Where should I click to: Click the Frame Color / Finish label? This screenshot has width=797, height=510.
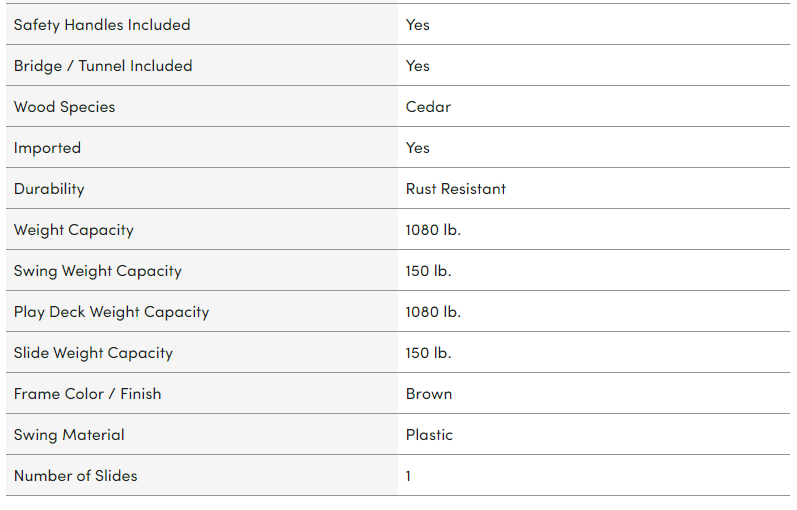coord(87,393)
